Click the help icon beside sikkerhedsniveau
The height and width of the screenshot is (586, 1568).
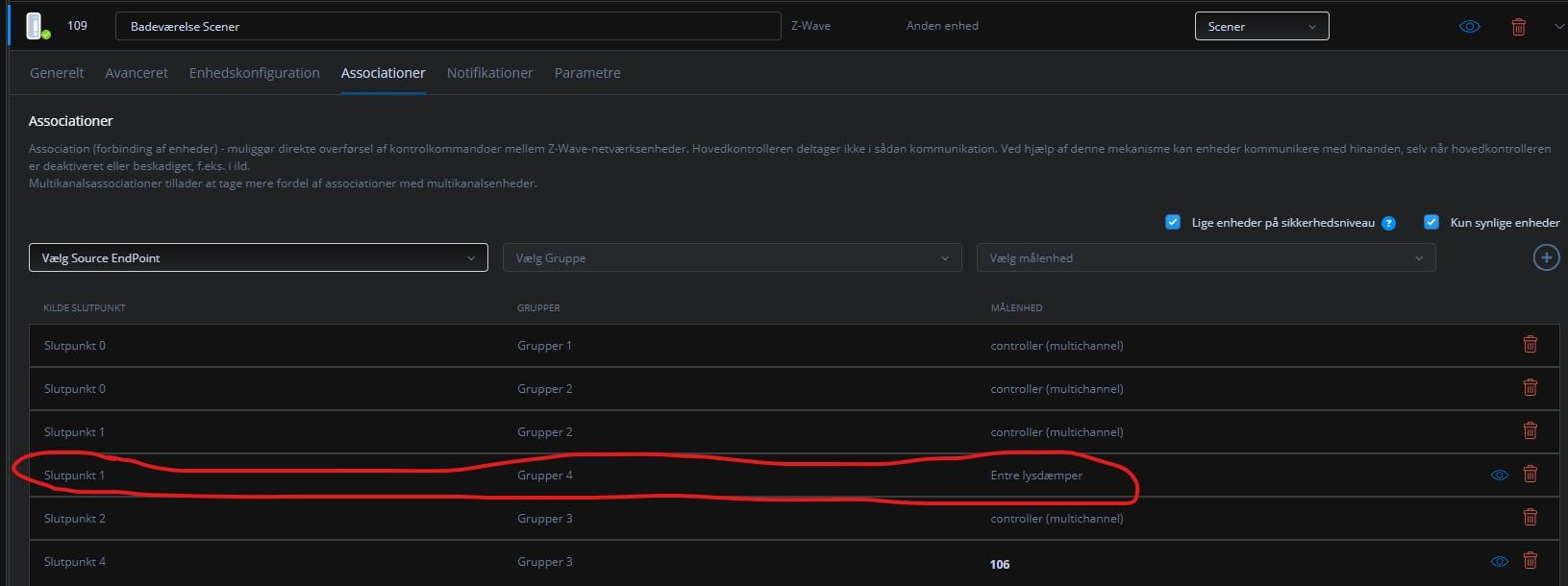1388,223
